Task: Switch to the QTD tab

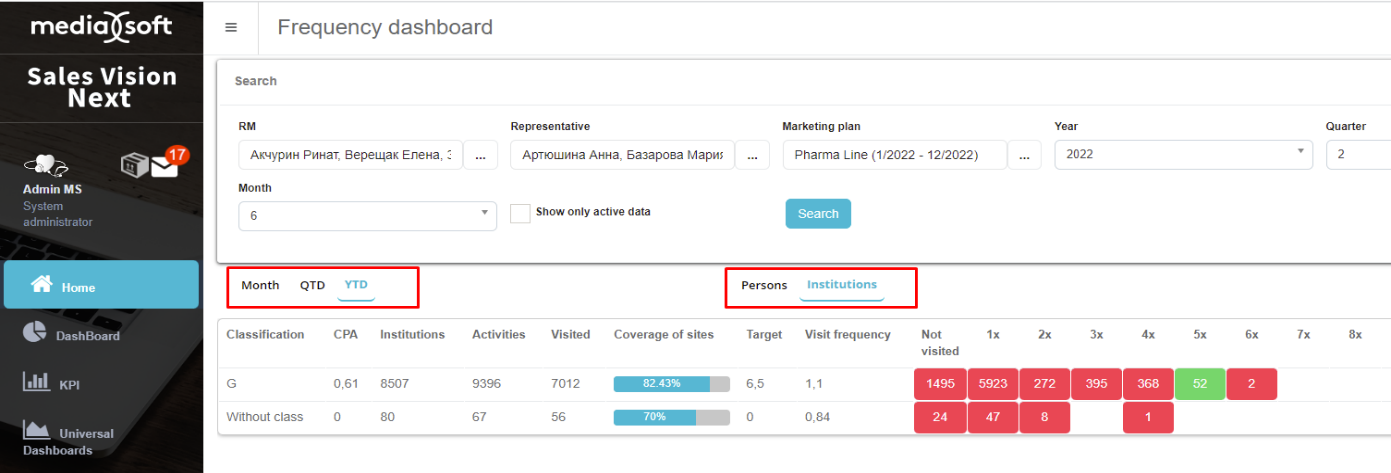Action: (x=313, y=285)
